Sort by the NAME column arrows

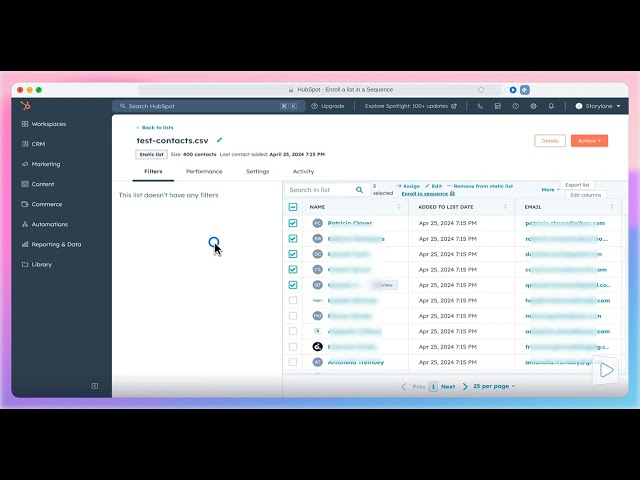click(x=399, y=207)
